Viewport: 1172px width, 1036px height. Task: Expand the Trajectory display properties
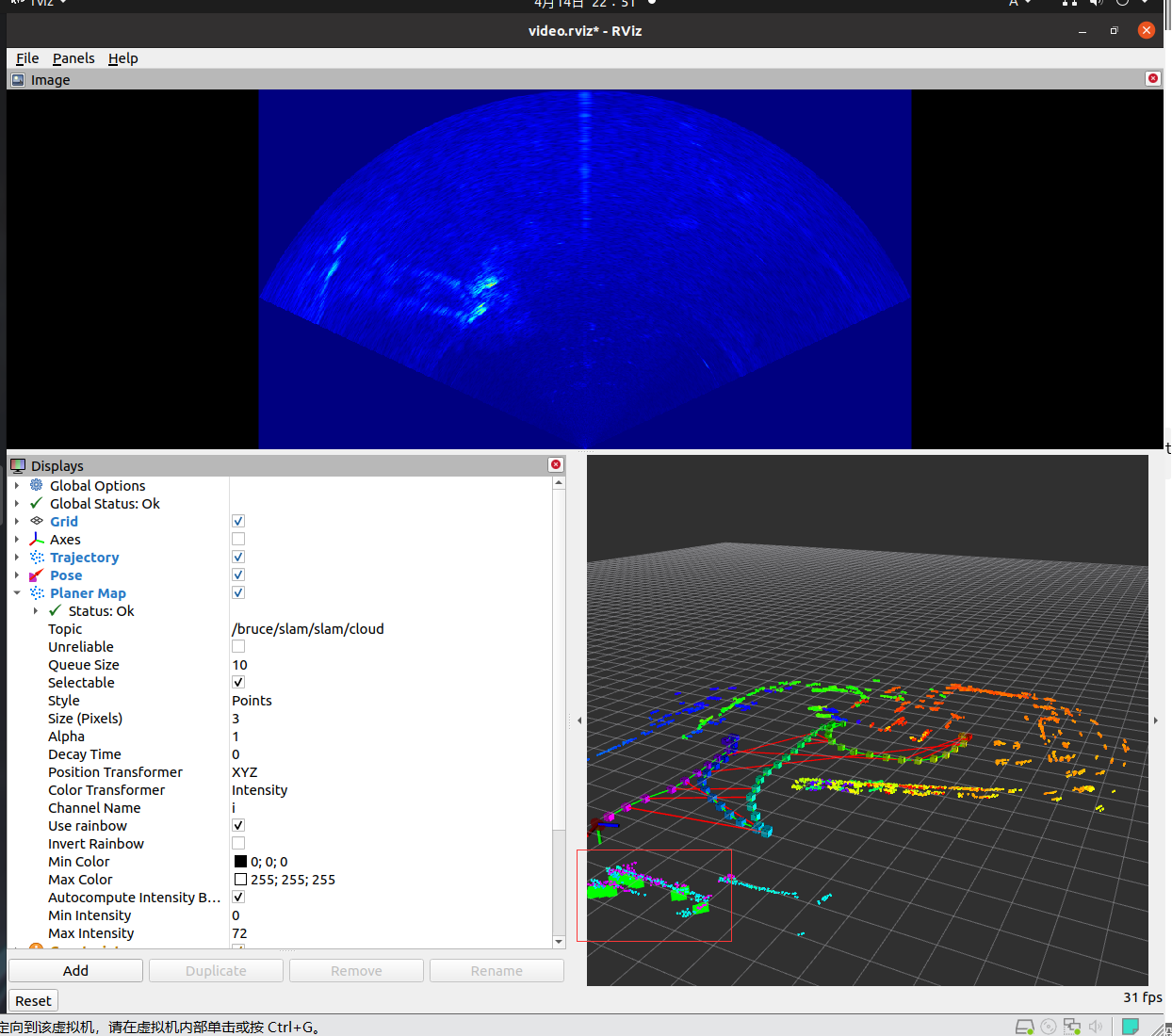(17, 557)
